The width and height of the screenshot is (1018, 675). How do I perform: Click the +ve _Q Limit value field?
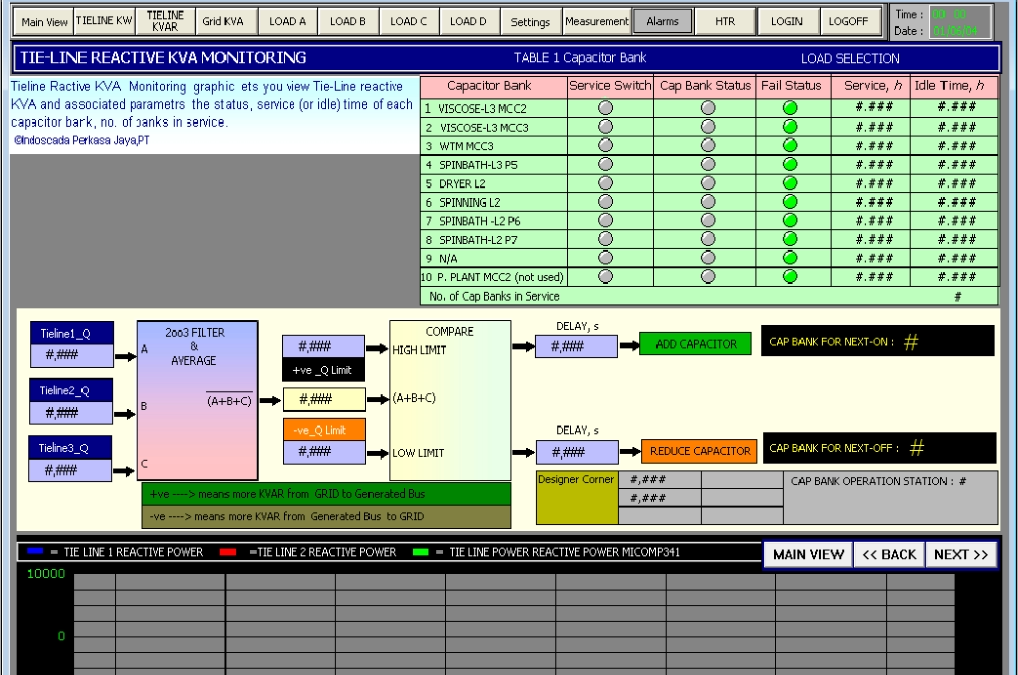pos(322,347)
